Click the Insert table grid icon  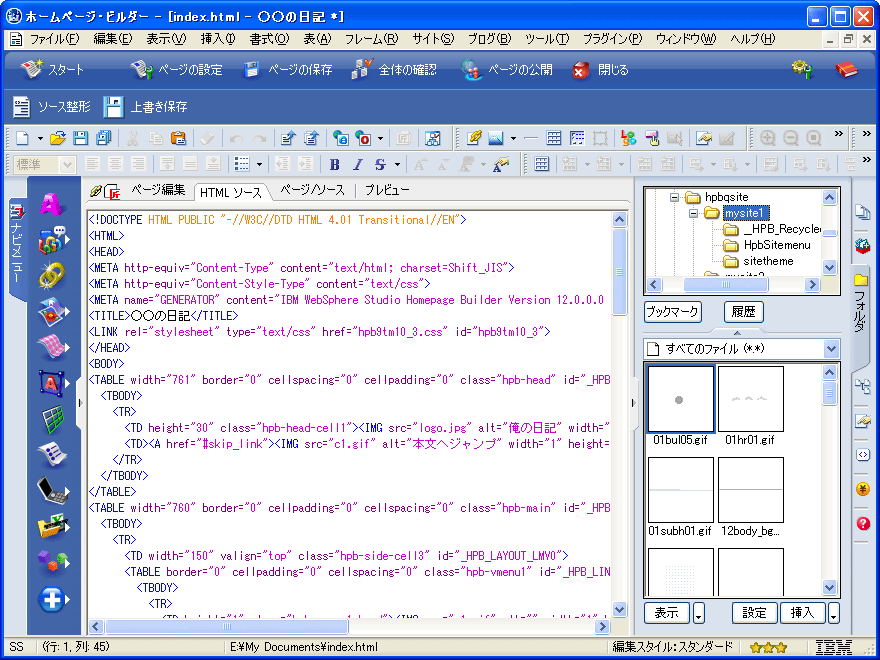pyautogui.click(x=553, y=138)
